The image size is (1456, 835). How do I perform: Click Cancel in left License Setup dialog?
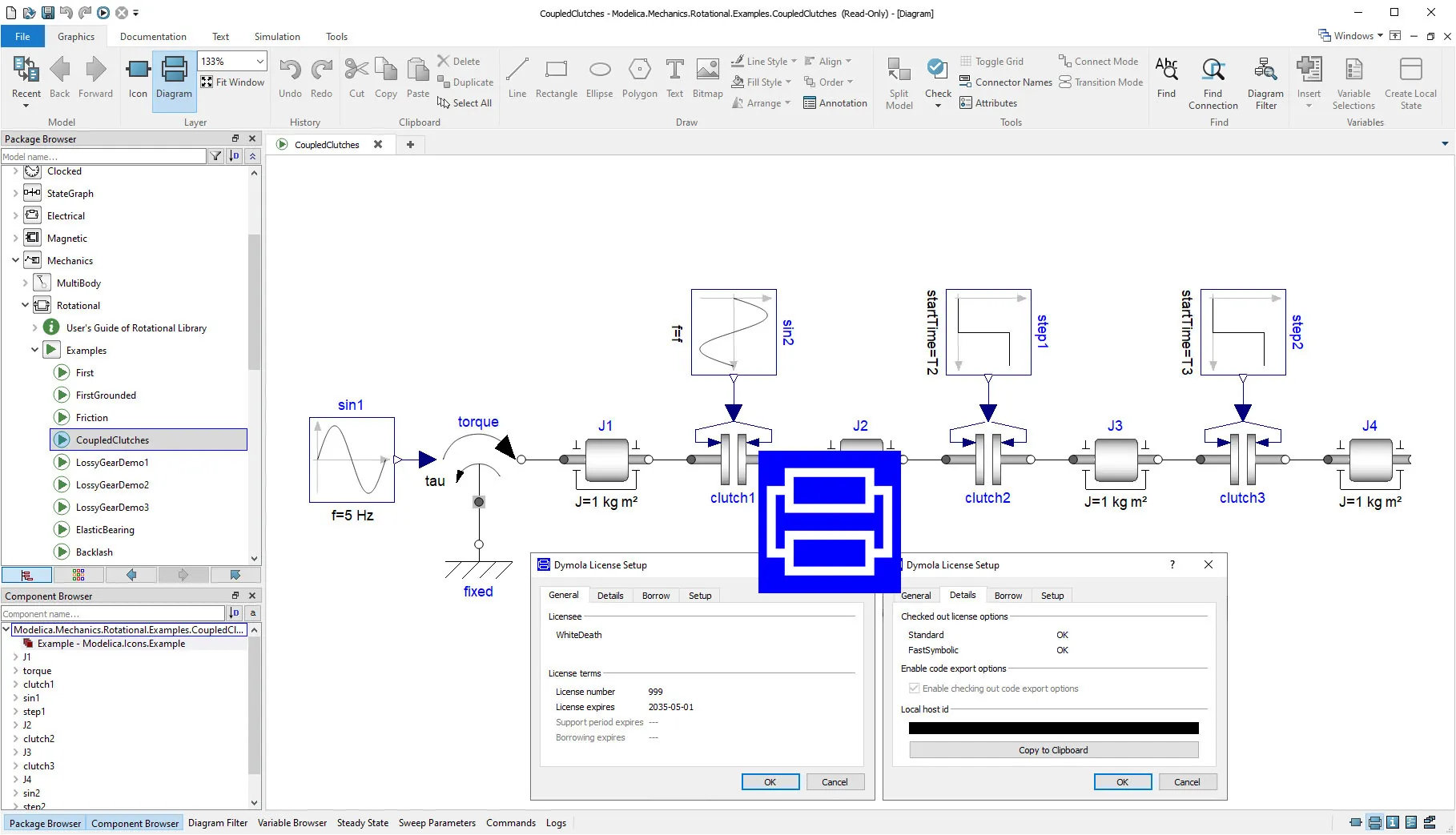pyautogui.click(x=835, y=782)
